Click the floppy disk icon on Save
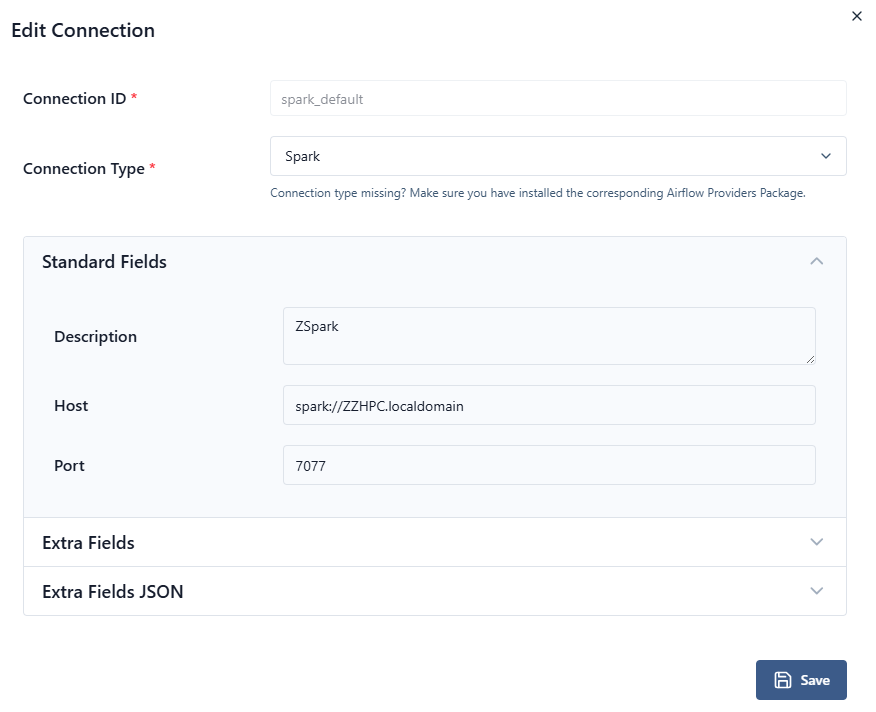 783,680
